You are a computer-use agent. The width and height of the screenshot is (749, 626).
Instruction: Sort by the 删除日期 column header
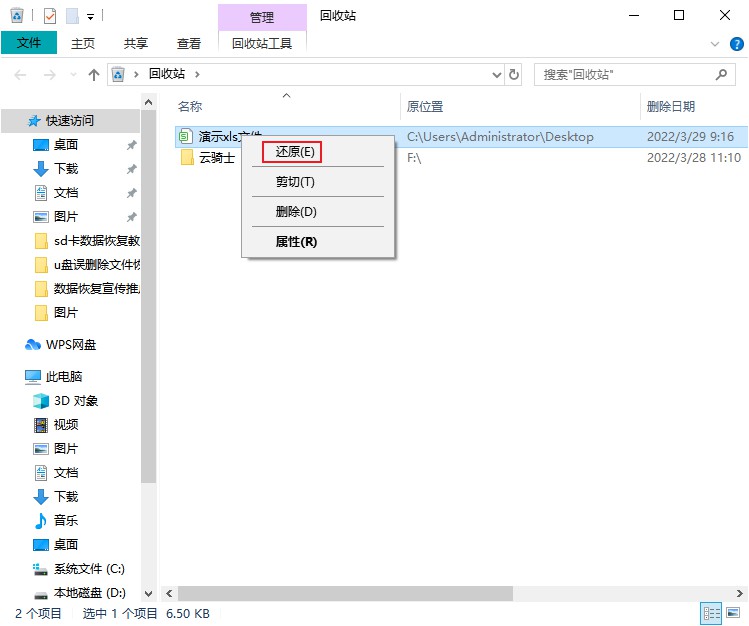(x=671, y=106)
